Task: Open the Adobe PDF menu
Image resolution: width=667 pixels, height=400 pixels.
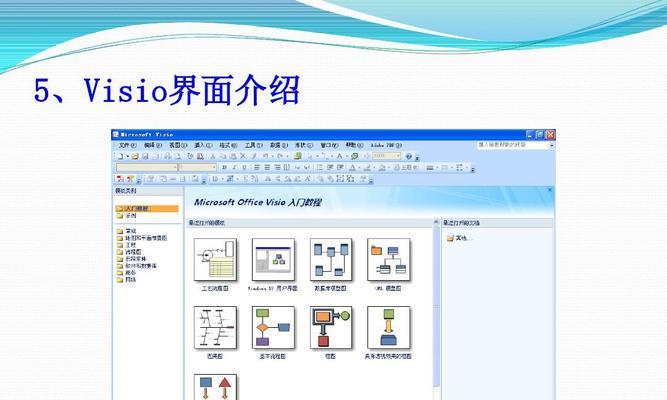Action: [x=386, y=146]
